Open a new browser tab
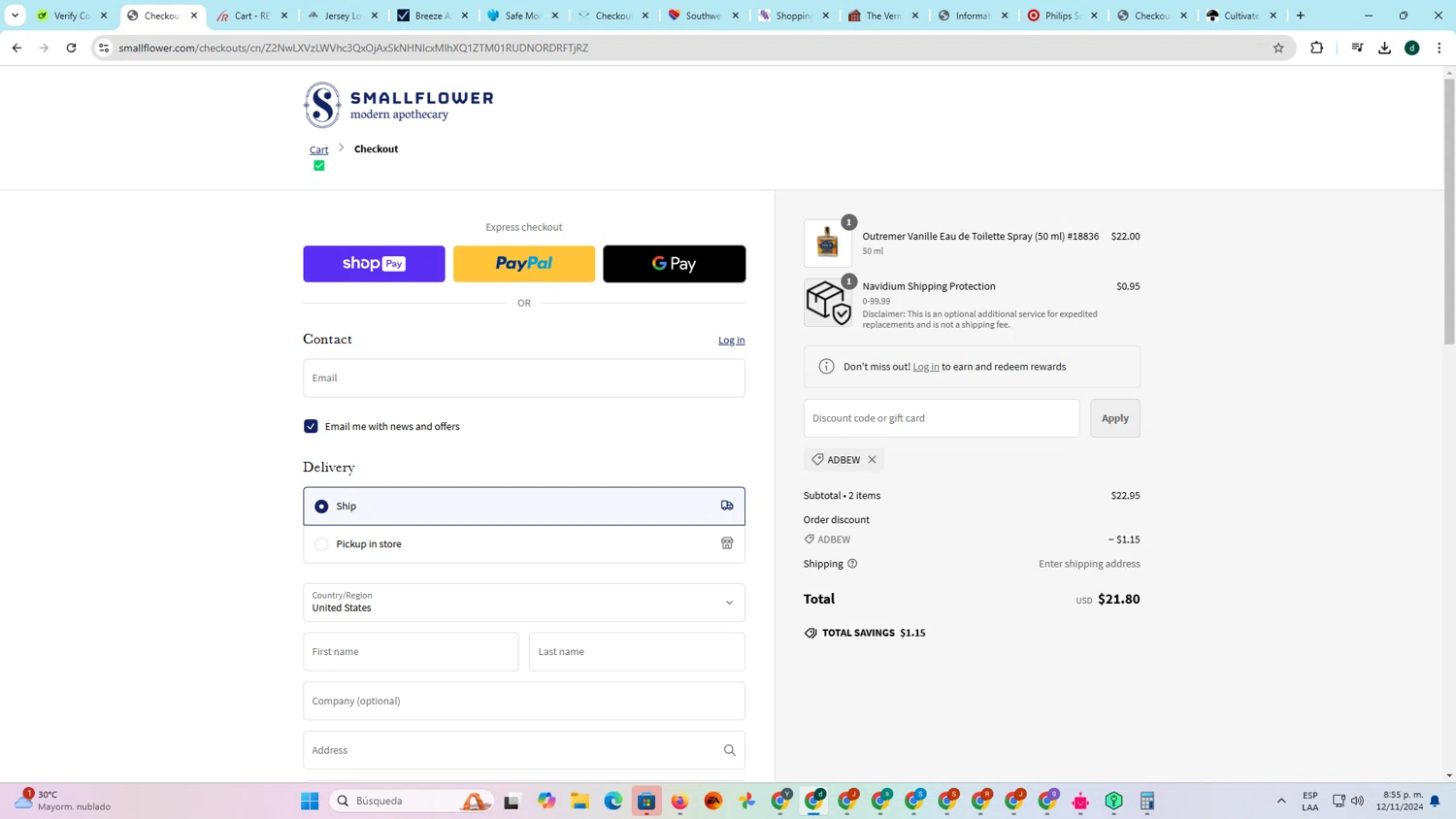1456x819 pixels. tap(1301, 16)
